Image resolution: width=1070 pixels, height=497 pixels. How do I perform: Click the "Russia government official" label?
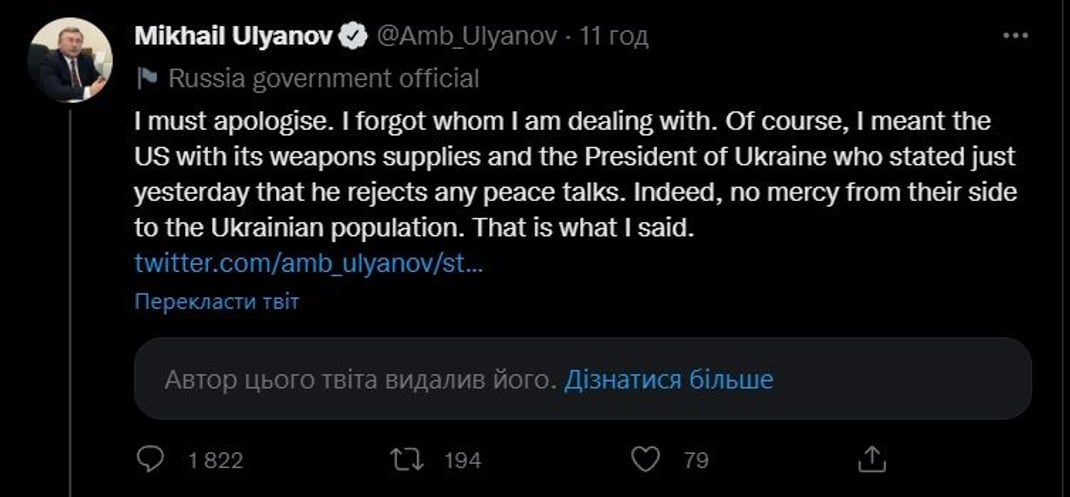323,78
